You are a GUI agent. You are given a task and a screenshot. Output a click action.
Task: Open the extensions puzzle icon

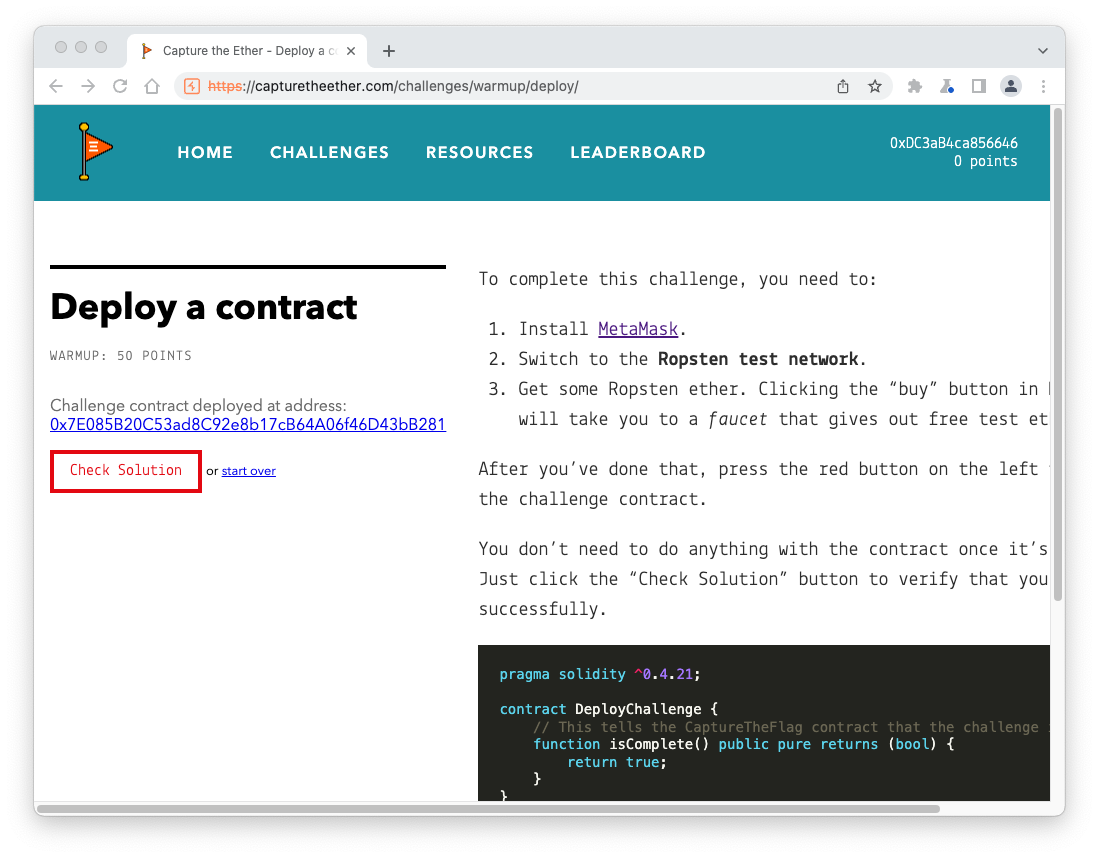point(914,86)
